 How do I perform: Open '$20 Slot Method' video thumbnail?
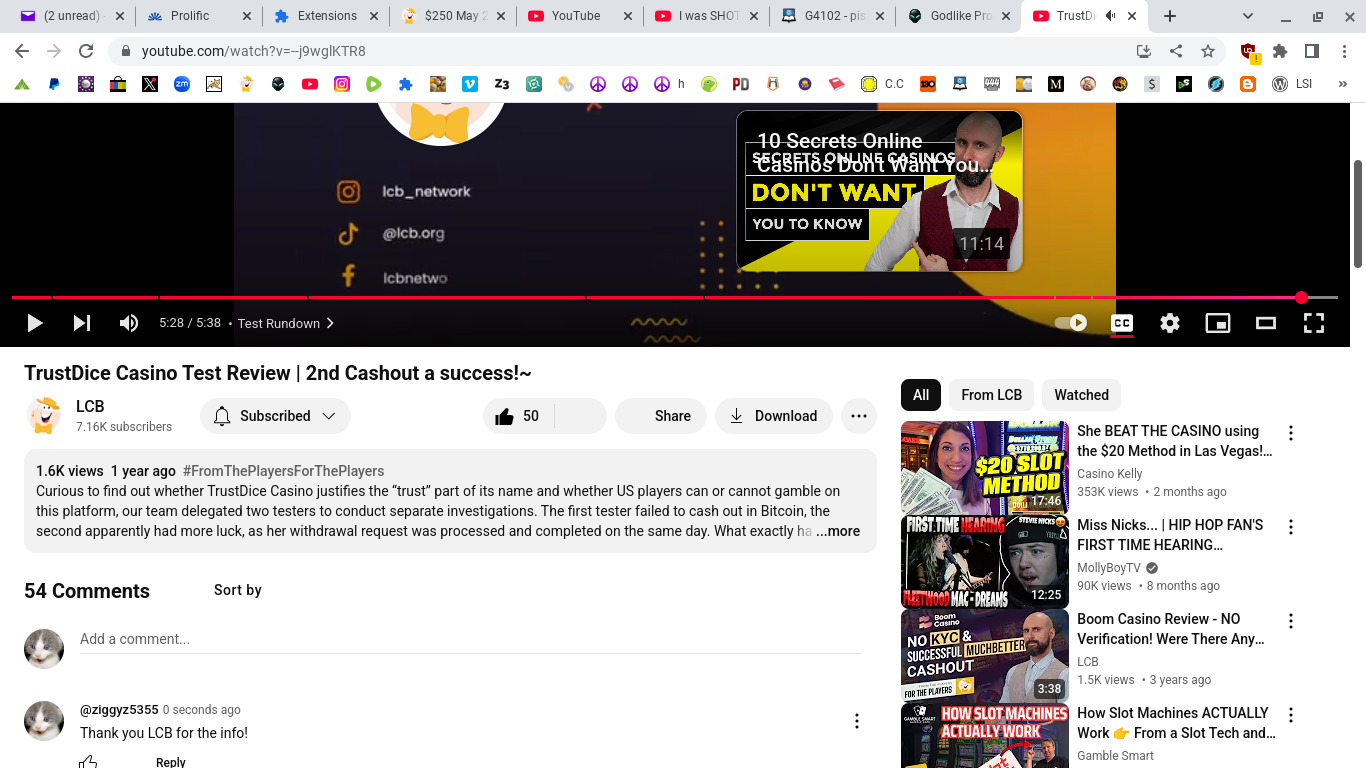pyautogui.click(x=985, y=468)
